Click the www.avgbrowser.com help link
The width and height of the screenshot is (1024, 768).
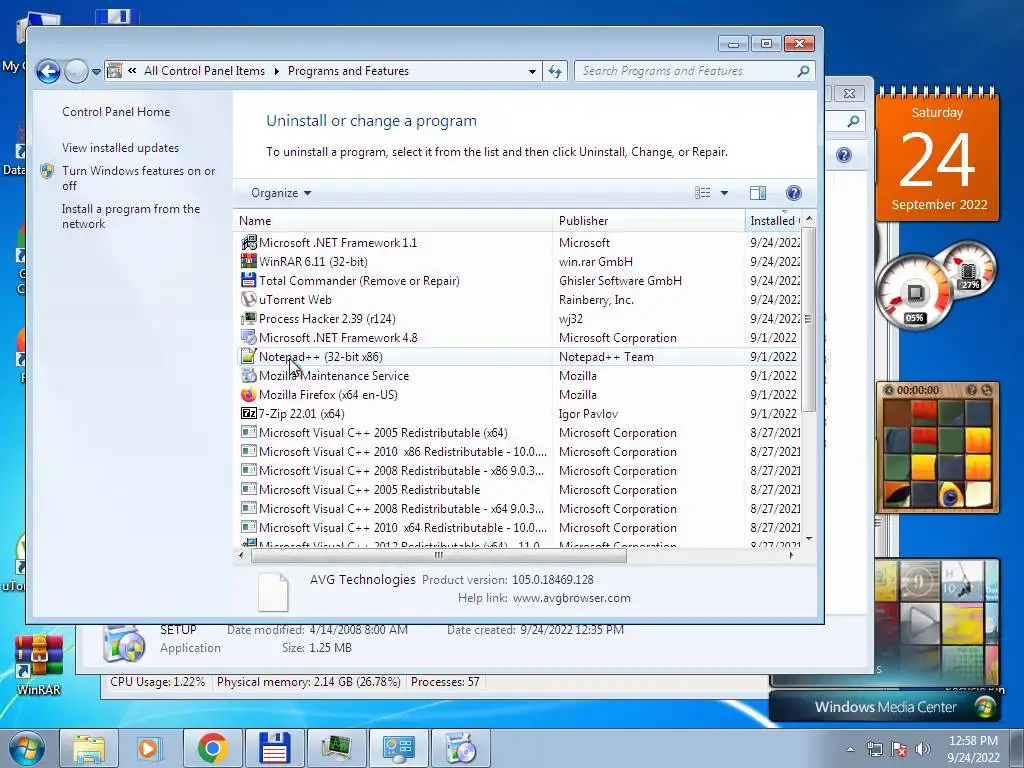click(572, 598)
